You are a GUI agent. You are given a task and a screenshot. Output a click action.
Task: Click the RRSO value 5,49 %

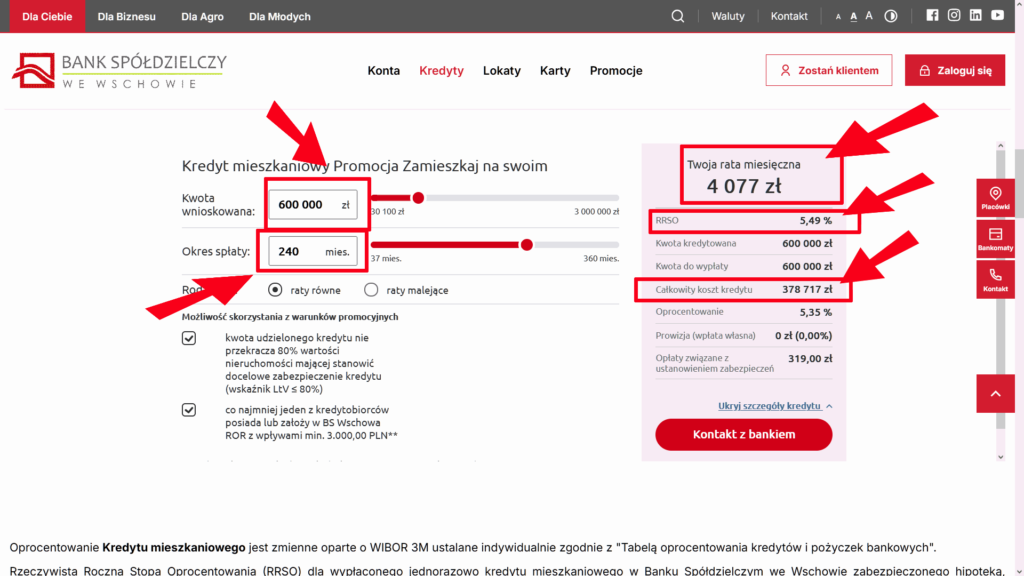click(x=816, y=221)
